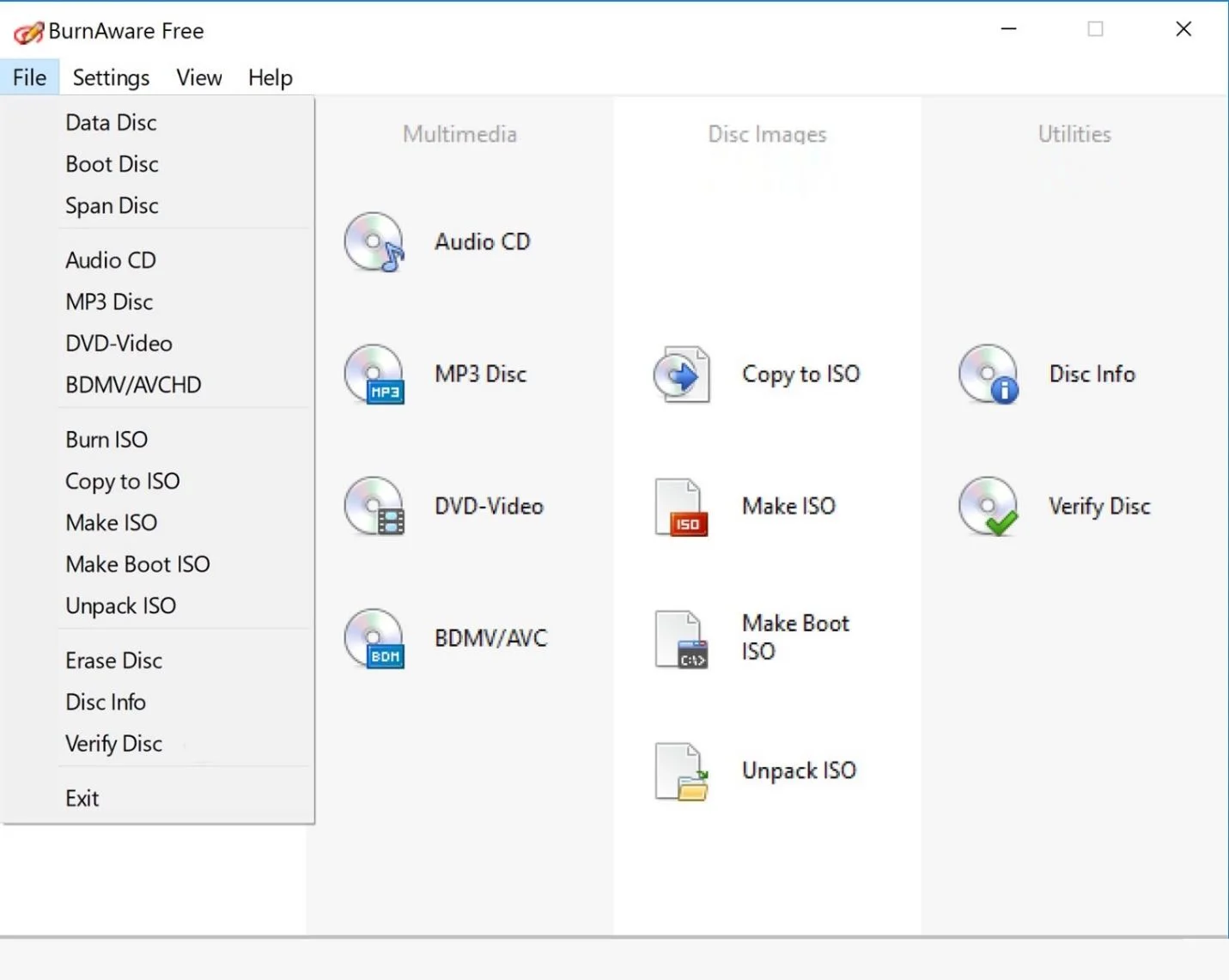The height and width of the screenshot is (980, 1229).
Task: Open the Help menu
Action: pos(271,77)
